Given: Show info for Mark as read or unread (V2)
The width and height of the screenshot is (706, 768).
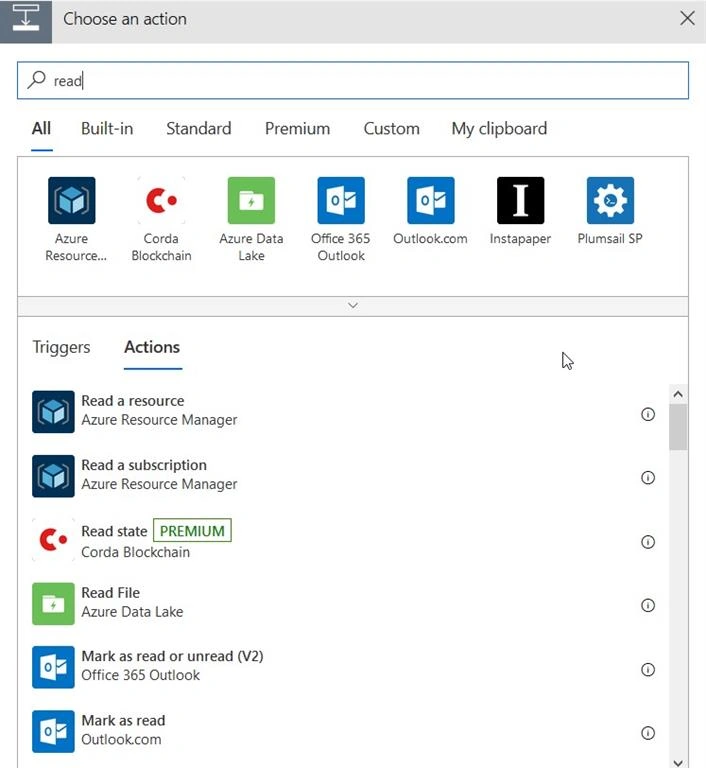Looking at the screenshot, I should point(648,670).
